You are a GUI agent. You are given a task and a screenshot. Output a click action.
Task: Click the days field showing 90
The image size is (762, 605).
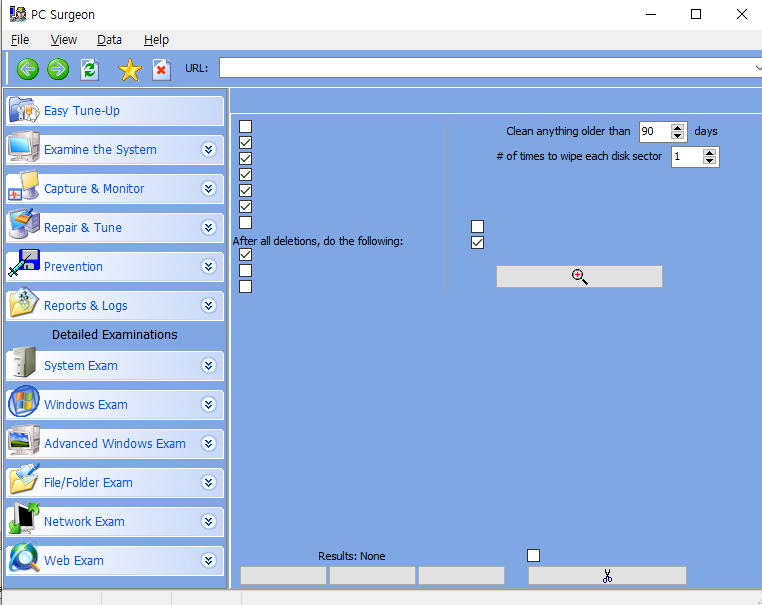point(654,131)
